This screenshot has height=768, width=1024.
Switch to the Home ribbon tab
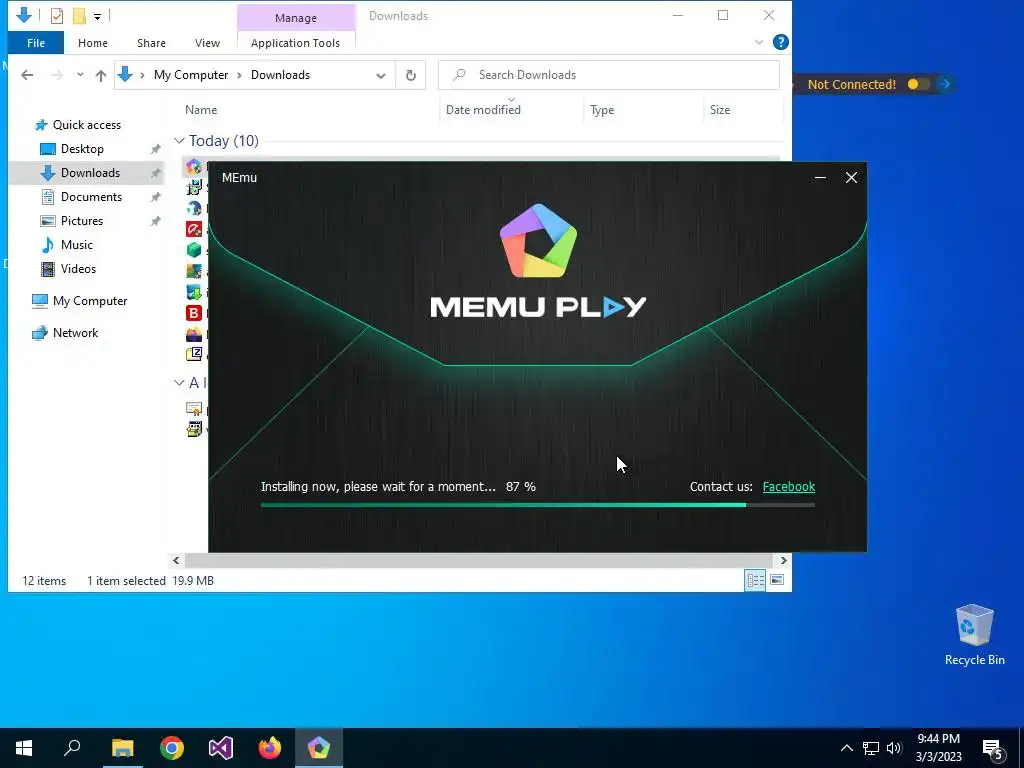point(93,43)
